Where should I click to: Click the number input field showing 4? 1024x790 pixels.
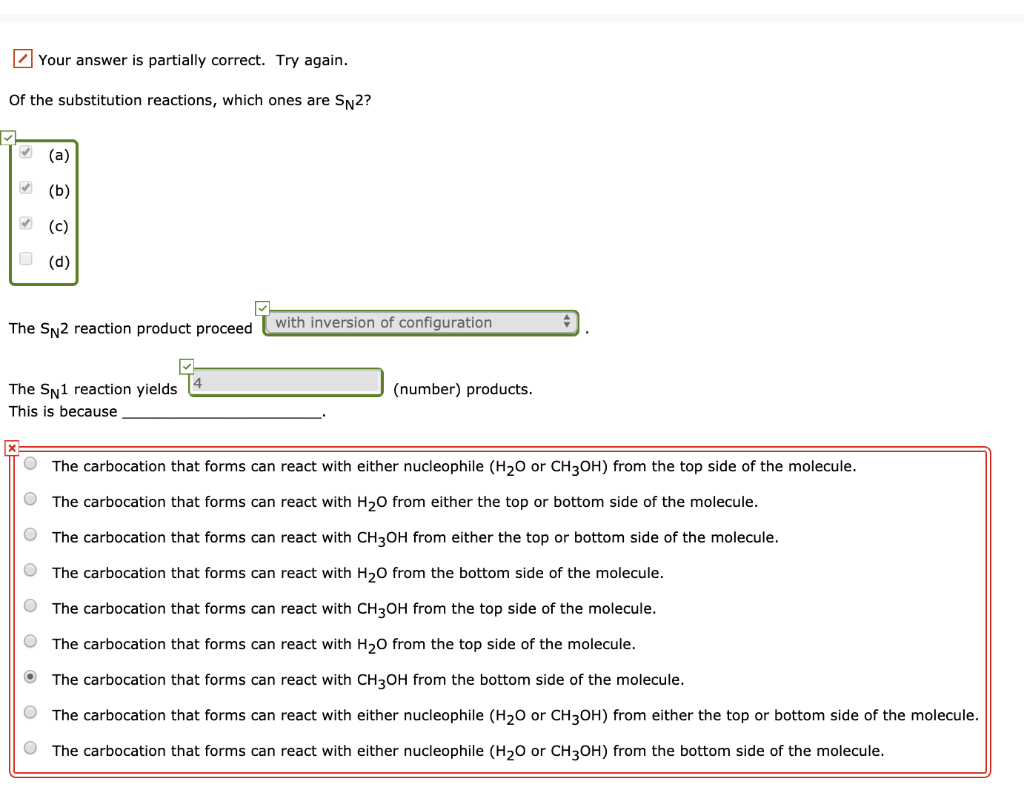[285, 381]
